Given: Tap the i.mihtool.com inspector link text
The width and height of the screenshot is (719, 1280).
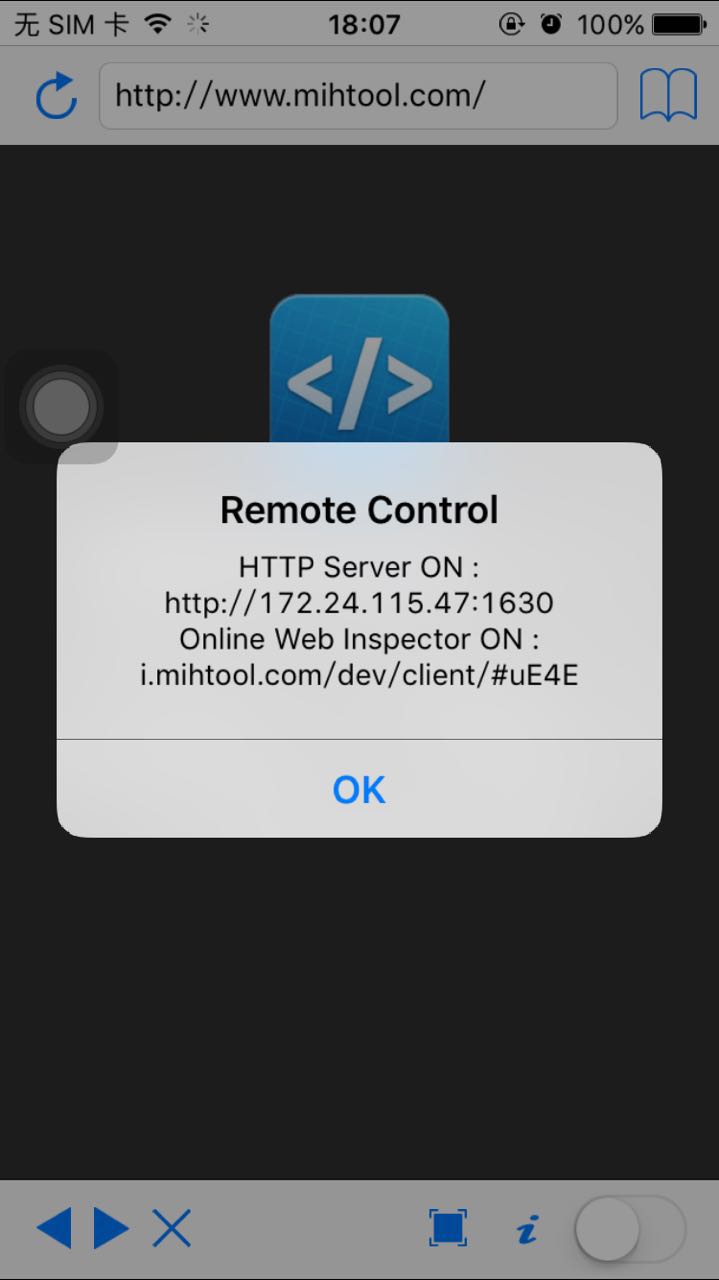Looking at the screenshot, I should pos(359,675).
